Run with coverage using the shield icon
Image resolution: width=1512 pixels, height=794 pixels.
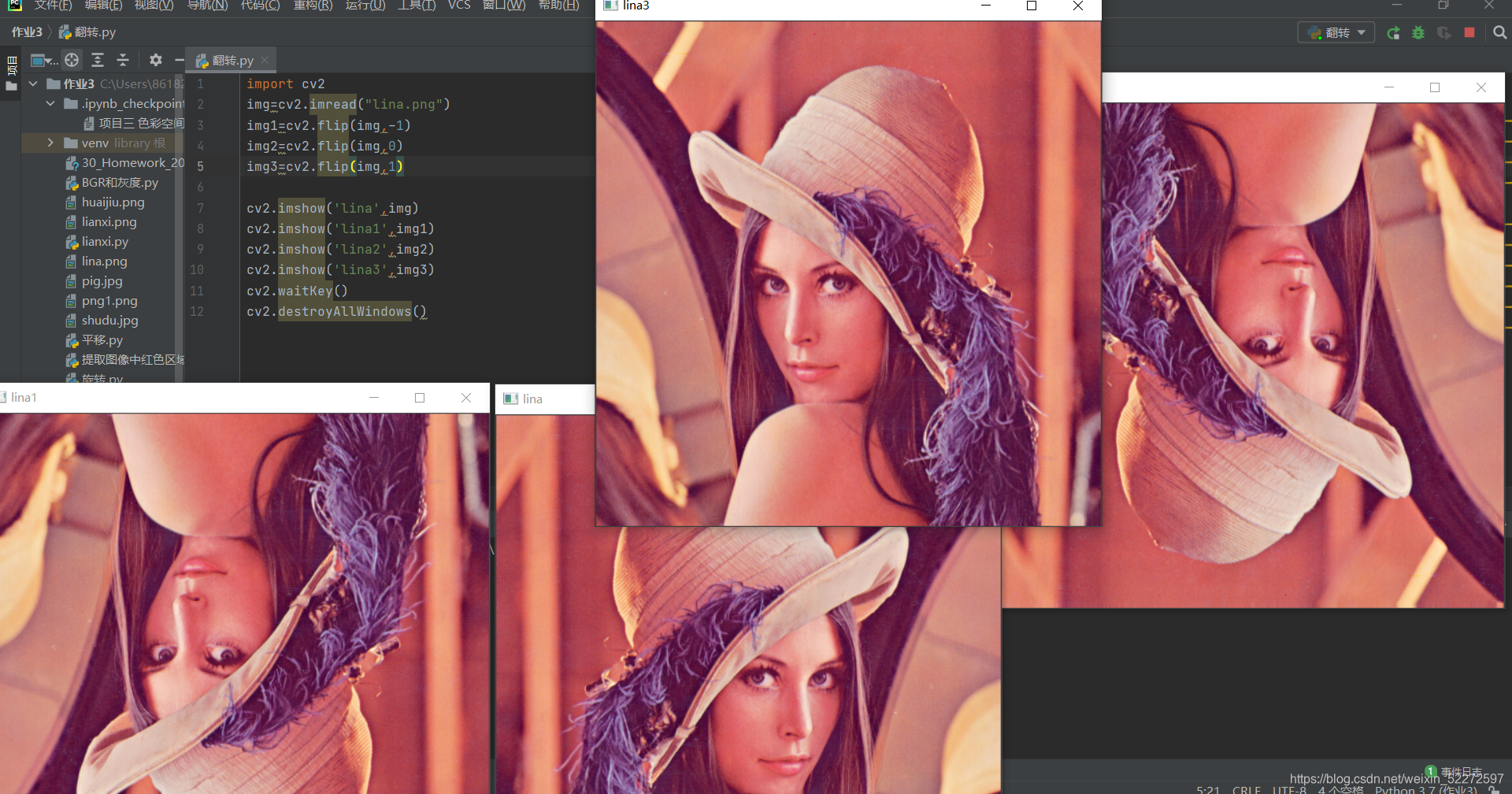tap(1444, 33)
